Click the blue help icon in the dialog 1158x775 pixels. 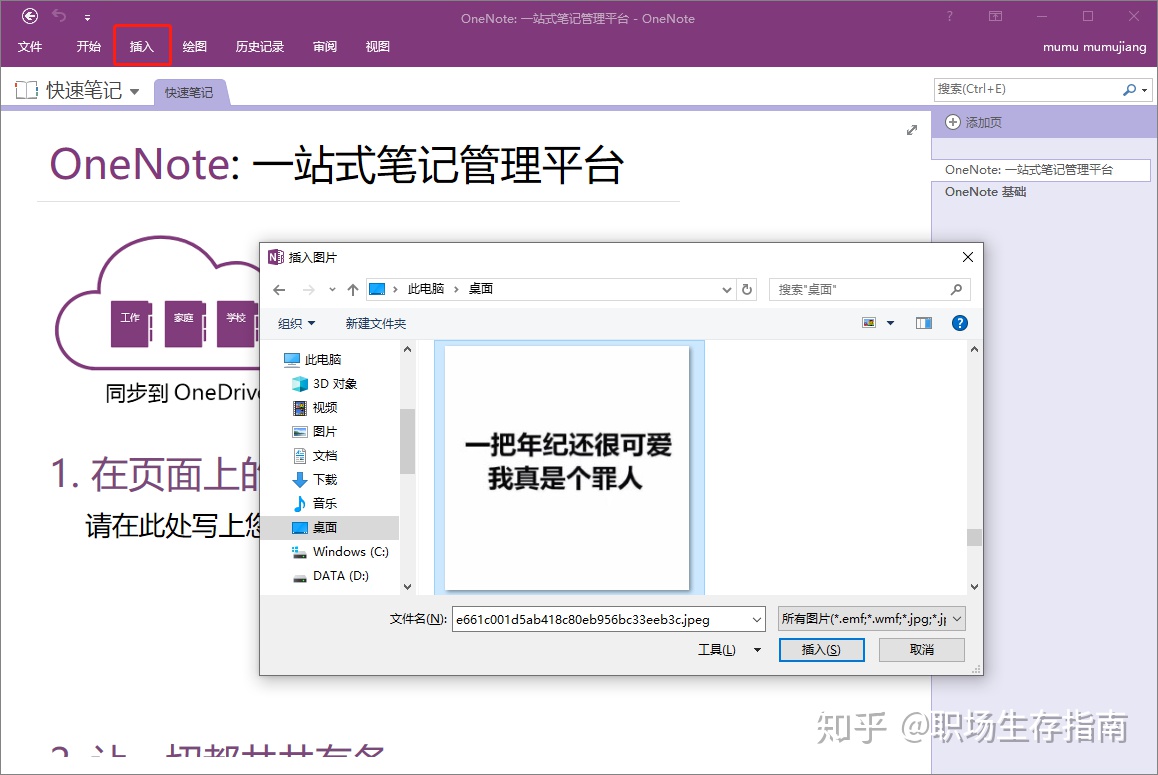click(959, 322)
